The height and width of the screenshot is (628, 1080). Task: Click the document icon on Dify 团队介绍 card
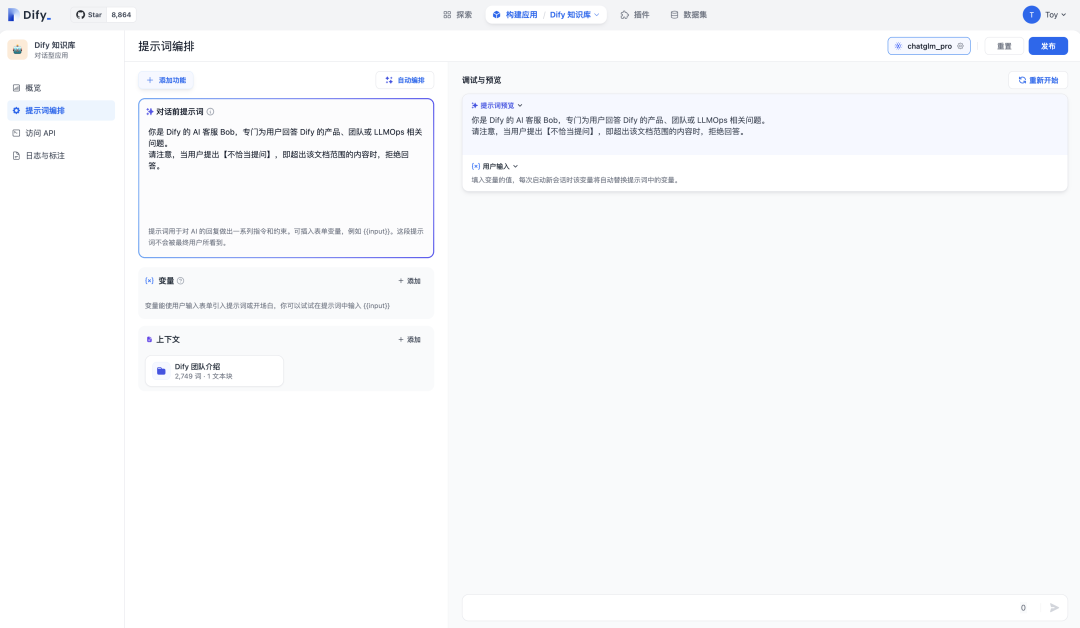(160, 371)
